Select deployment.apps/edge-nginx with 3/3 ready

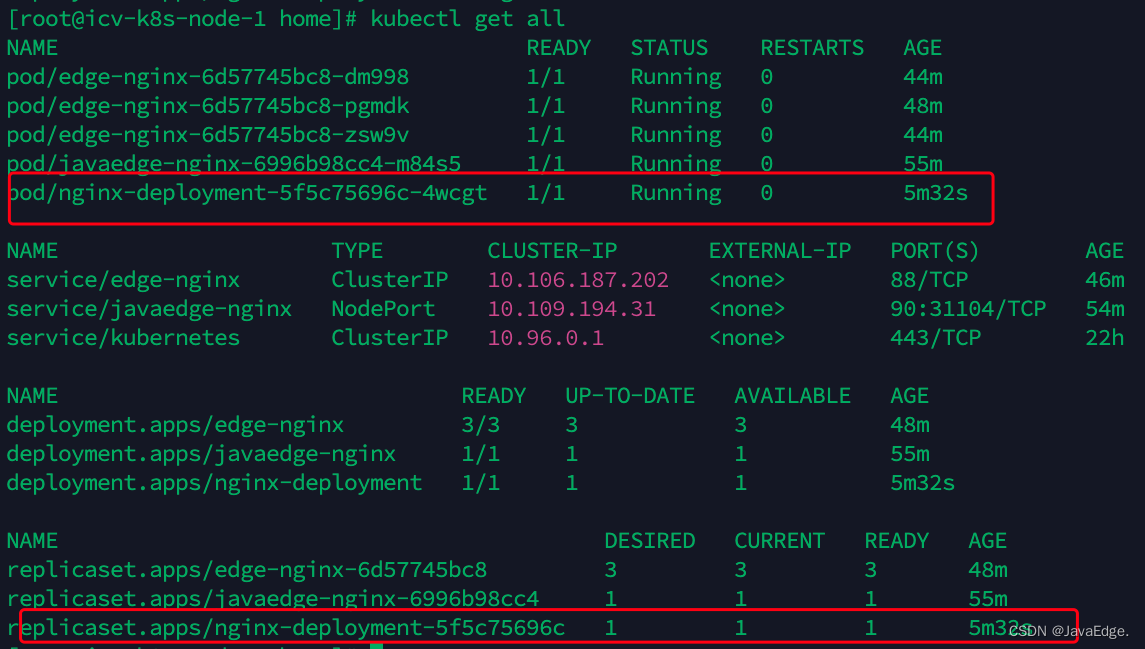(x=175, y=424)
